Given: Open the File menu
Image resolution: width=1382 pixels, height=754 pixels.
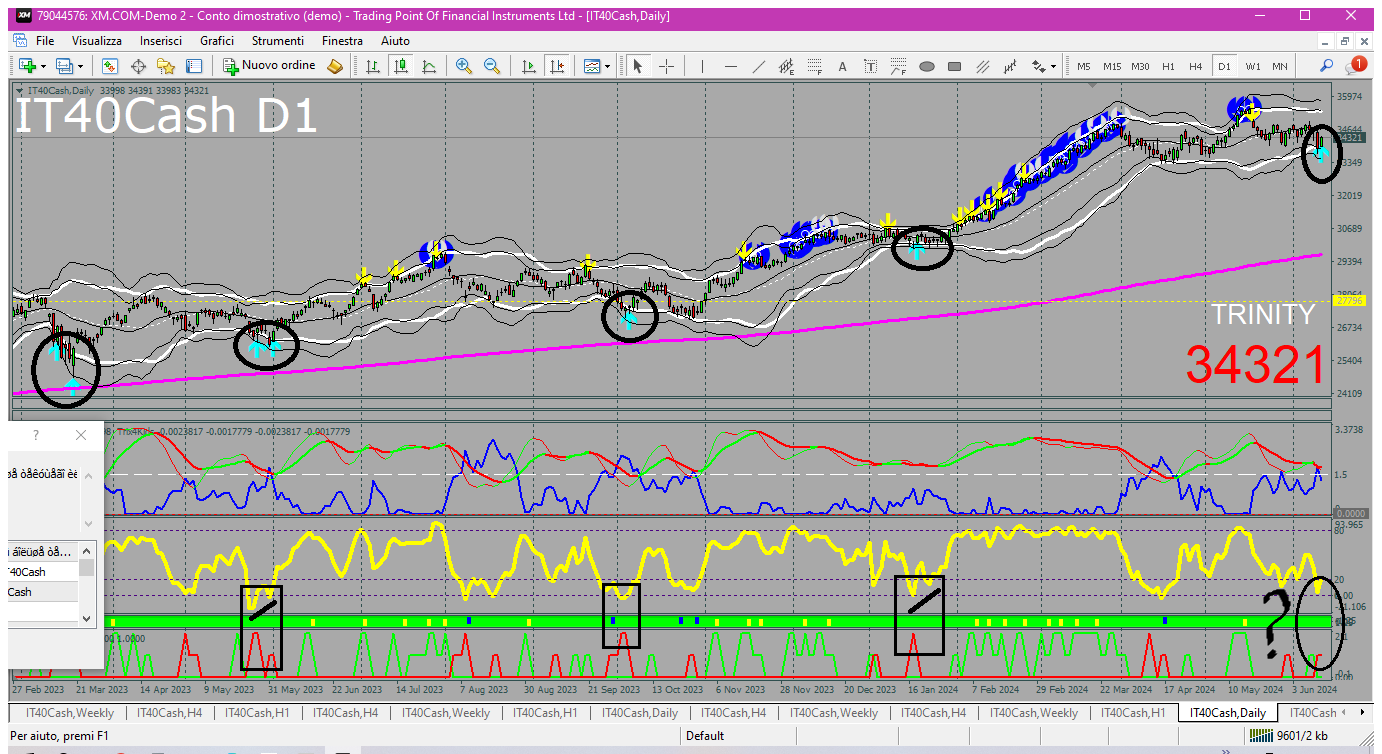Looking at the screenshot, I should click(45, 41).
